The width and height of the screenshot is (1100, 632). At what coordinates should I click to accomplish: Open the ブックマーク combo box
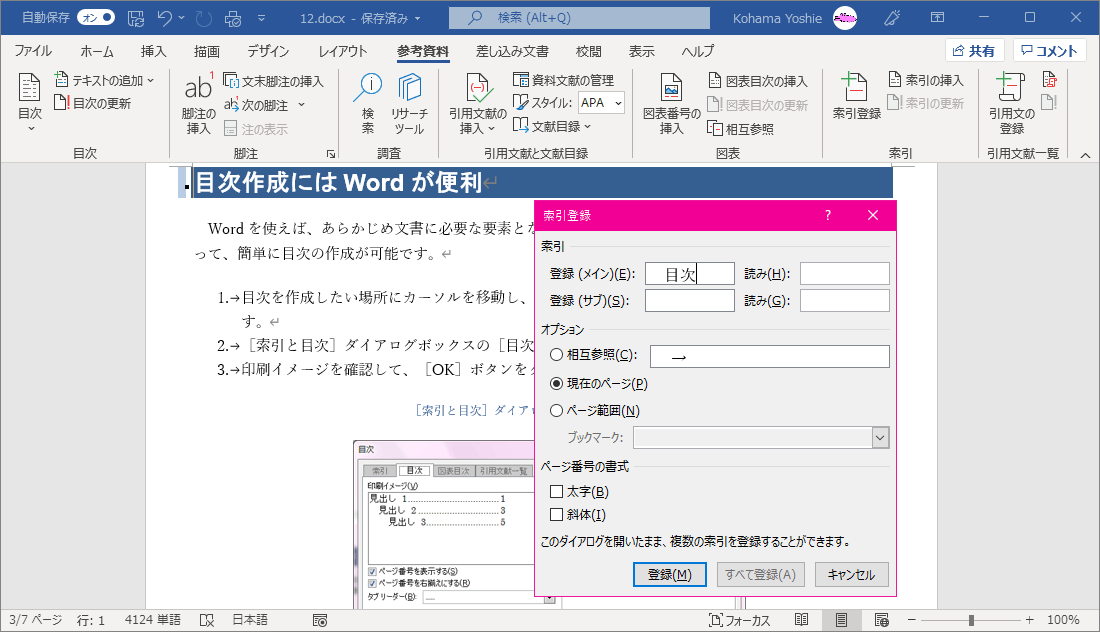(x=760, y=438)
